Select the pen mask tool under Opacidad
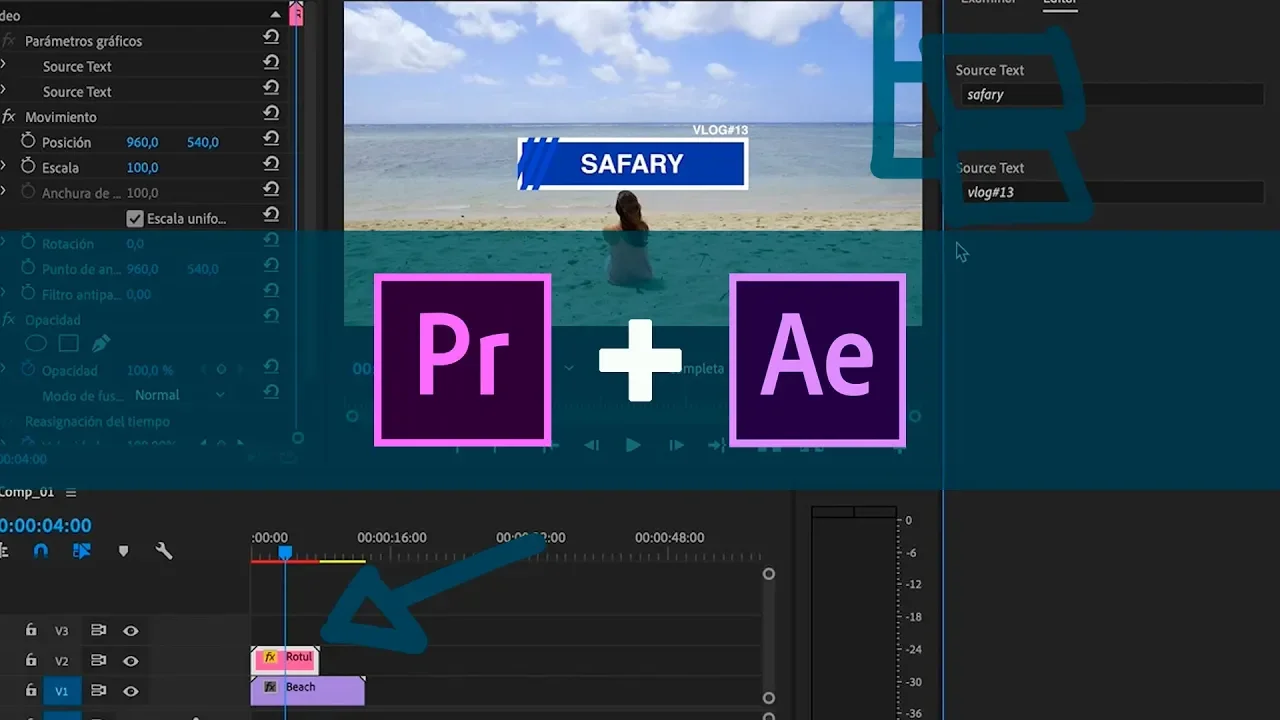This screenshot has height=720, width=1280. click(x=101, y=344)
